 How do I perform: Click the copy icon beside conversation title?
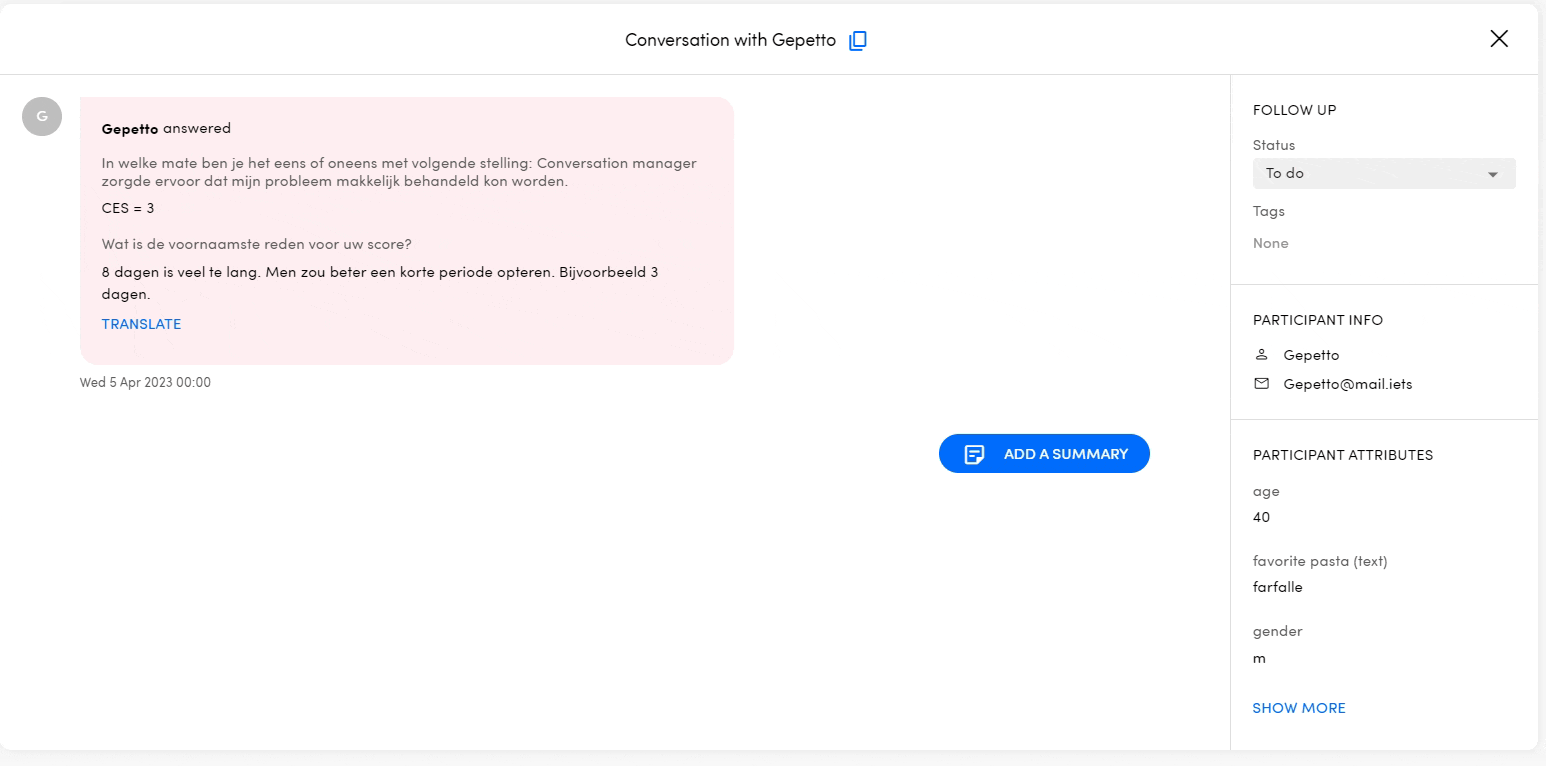pyautogui.click(x=857, y=41)
